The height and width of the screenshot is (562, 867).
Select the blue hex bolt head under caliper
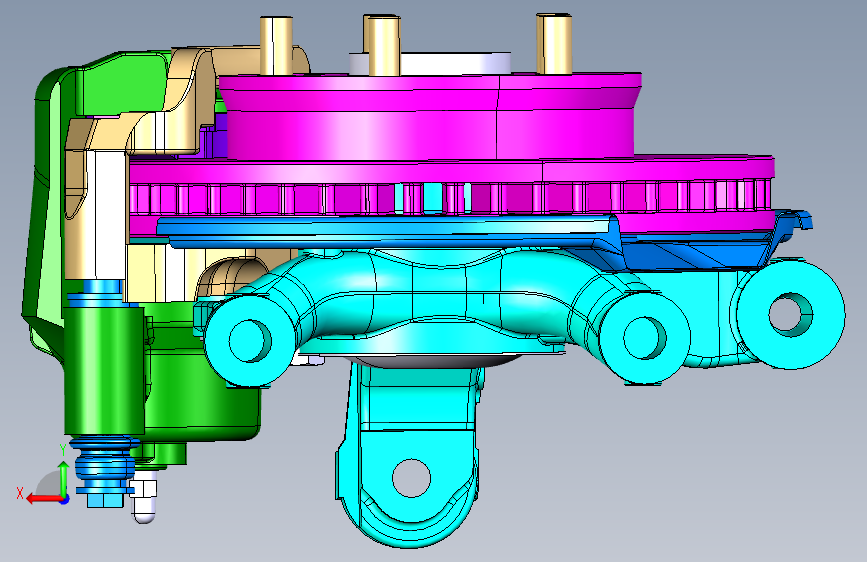pyautogui.click(x=105, y=499)
